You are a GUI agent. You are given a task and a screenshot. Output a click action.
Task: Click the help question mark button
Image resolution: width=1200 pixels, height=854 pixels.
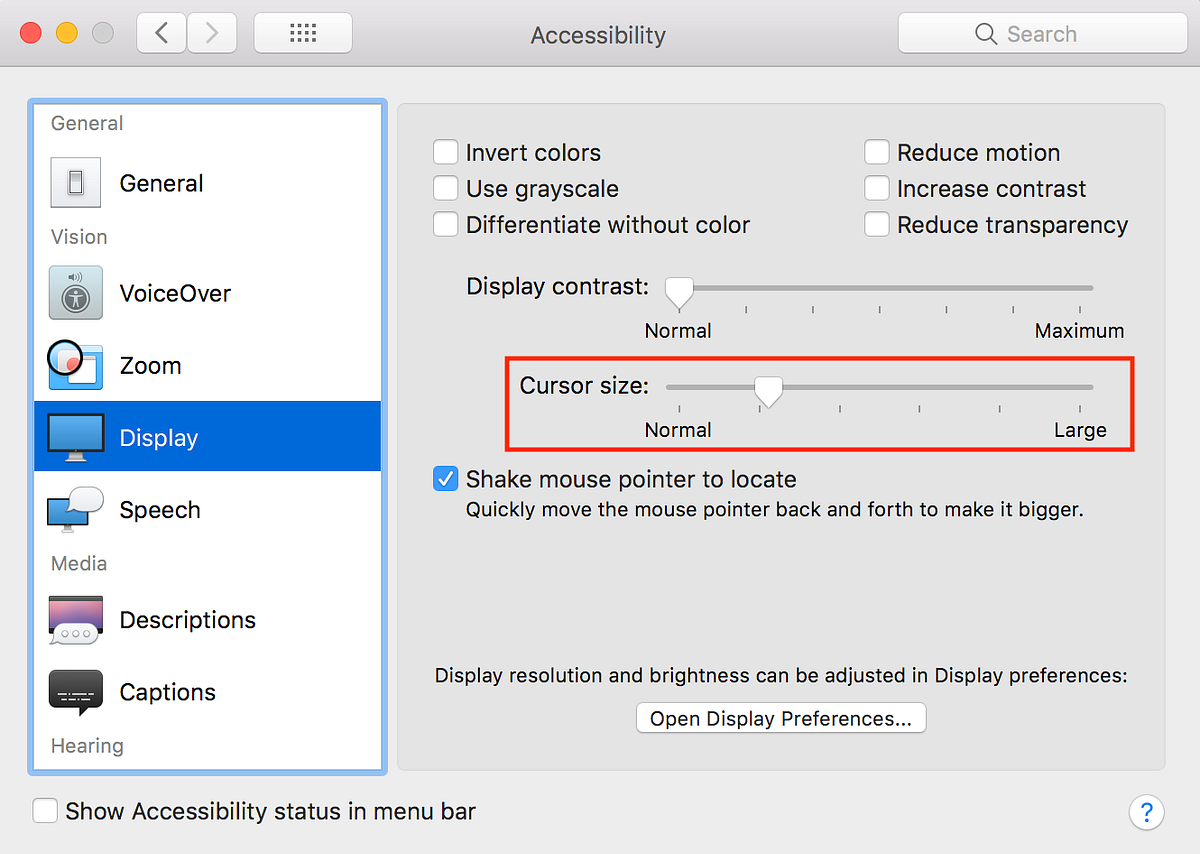[1146, 812]
